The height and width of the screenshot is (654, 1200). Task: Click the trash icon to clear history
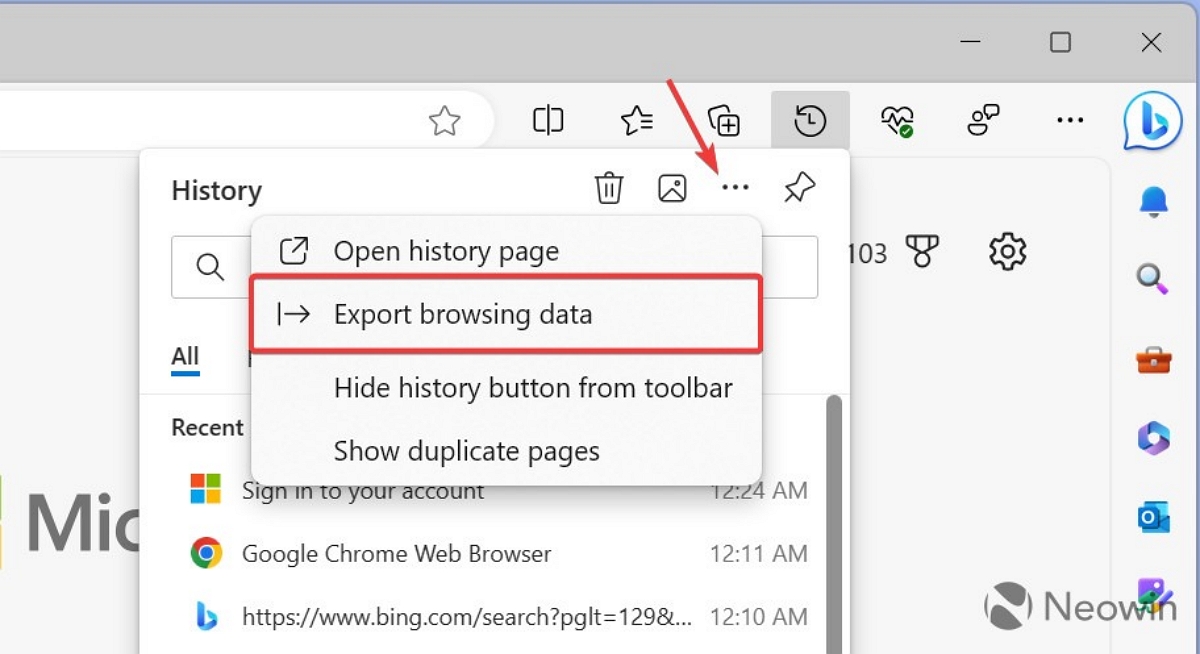click(609, 188)
